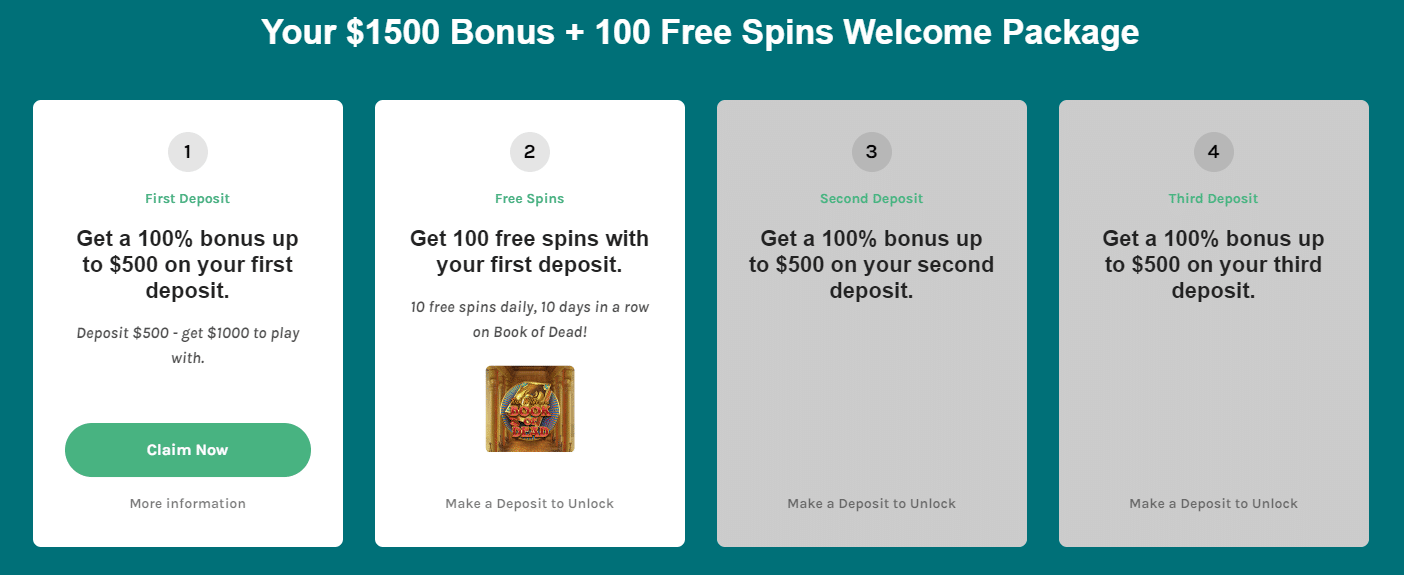Click Make a Deposit to Unlock under Free Spins

(530, 504)
